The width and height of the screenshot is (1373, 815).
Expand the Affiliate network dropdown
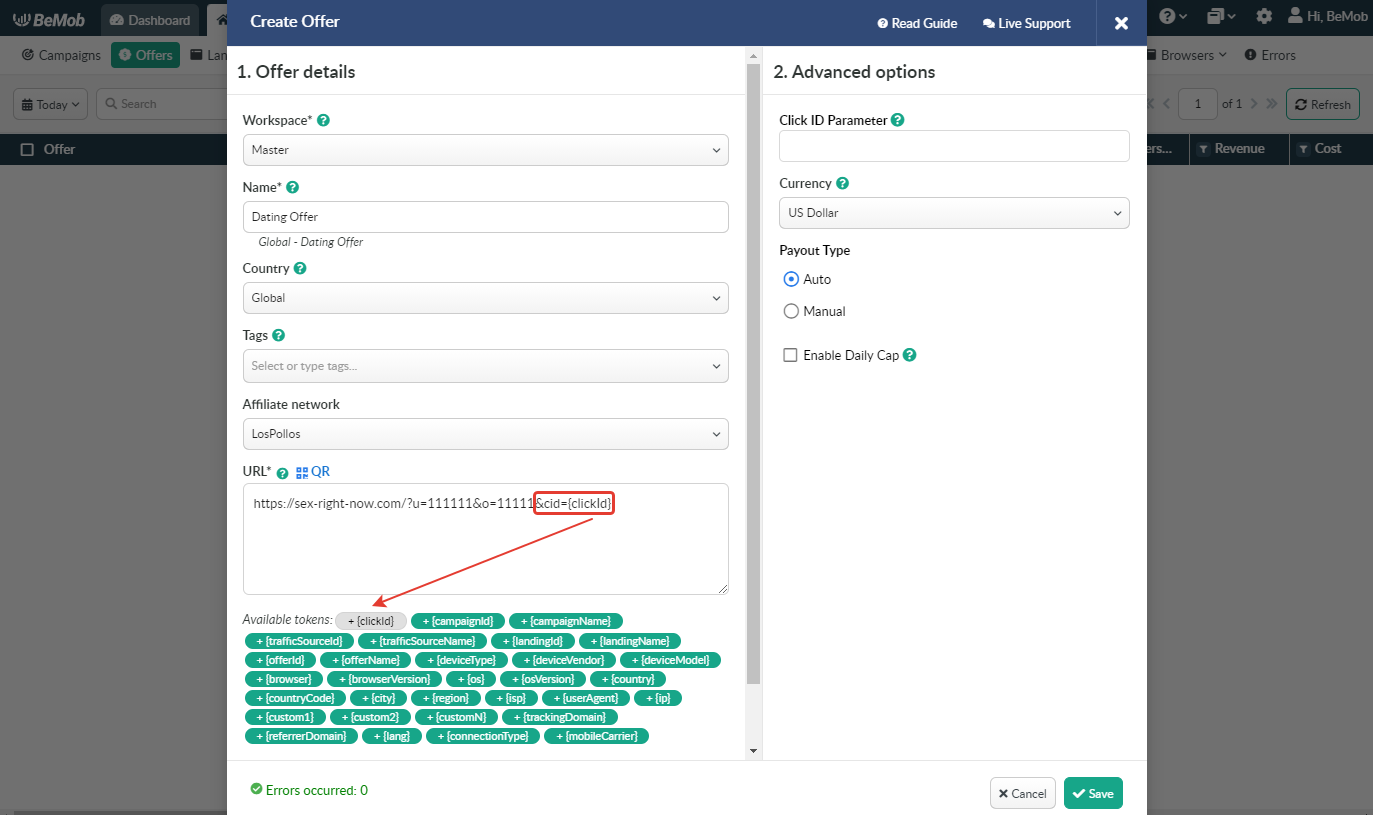[485, 434]
